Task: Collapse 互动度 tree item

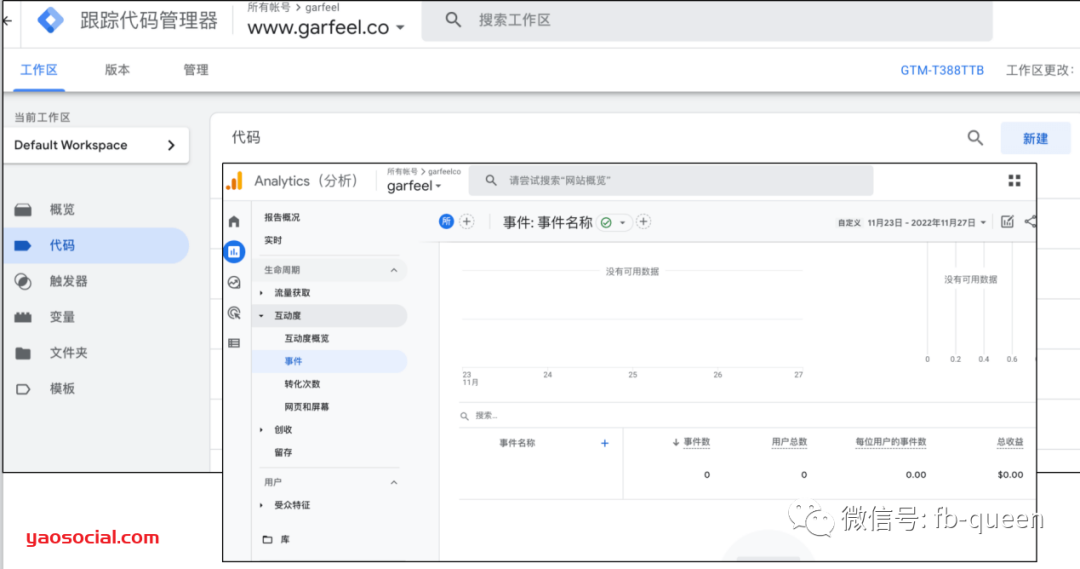Action: 262,315
